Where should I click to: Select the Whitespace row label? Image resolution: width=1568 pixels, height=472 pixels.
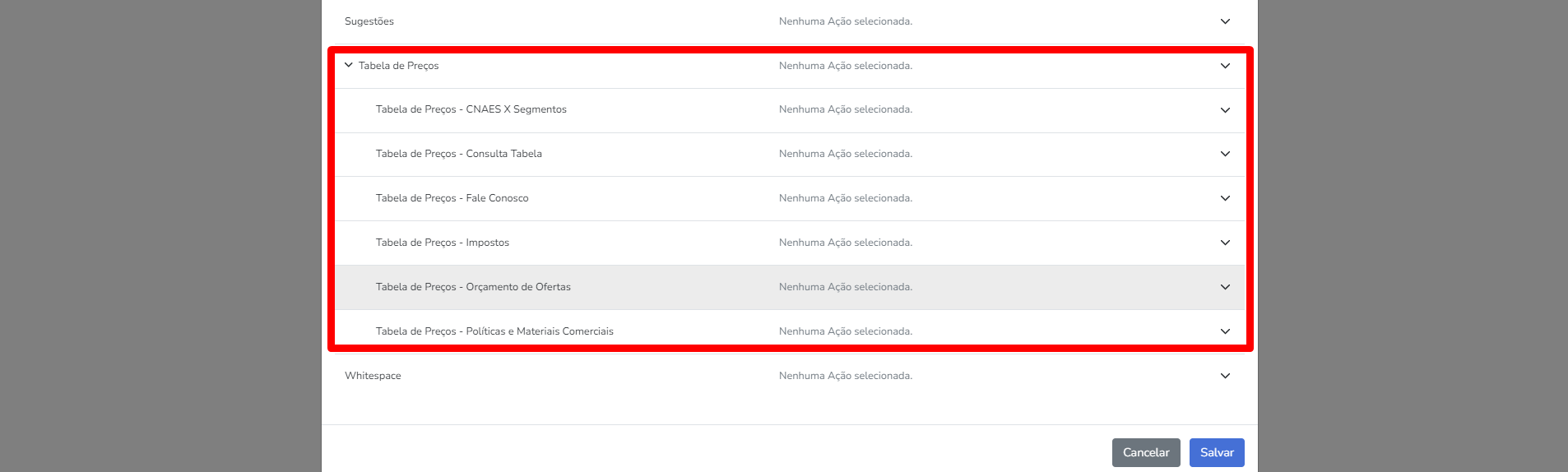tap(373, 376)
